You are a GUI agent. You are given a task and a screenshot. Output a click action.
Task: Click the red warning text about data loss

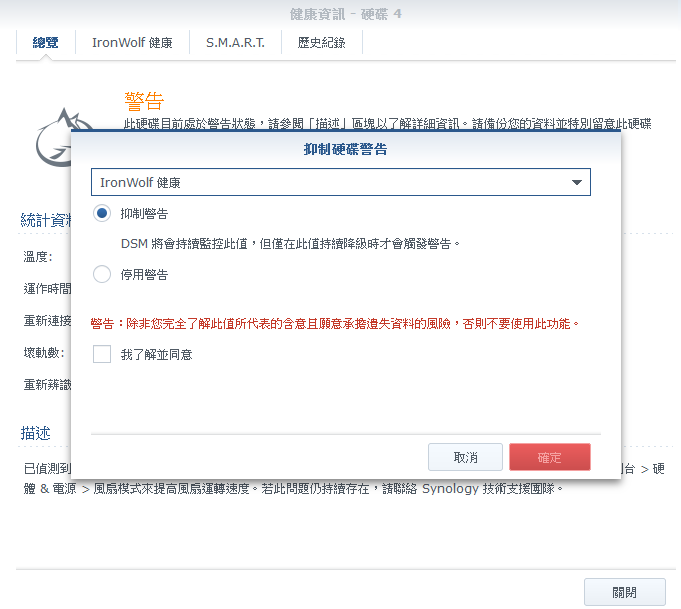pyautogui.click(x=334, y=324)
